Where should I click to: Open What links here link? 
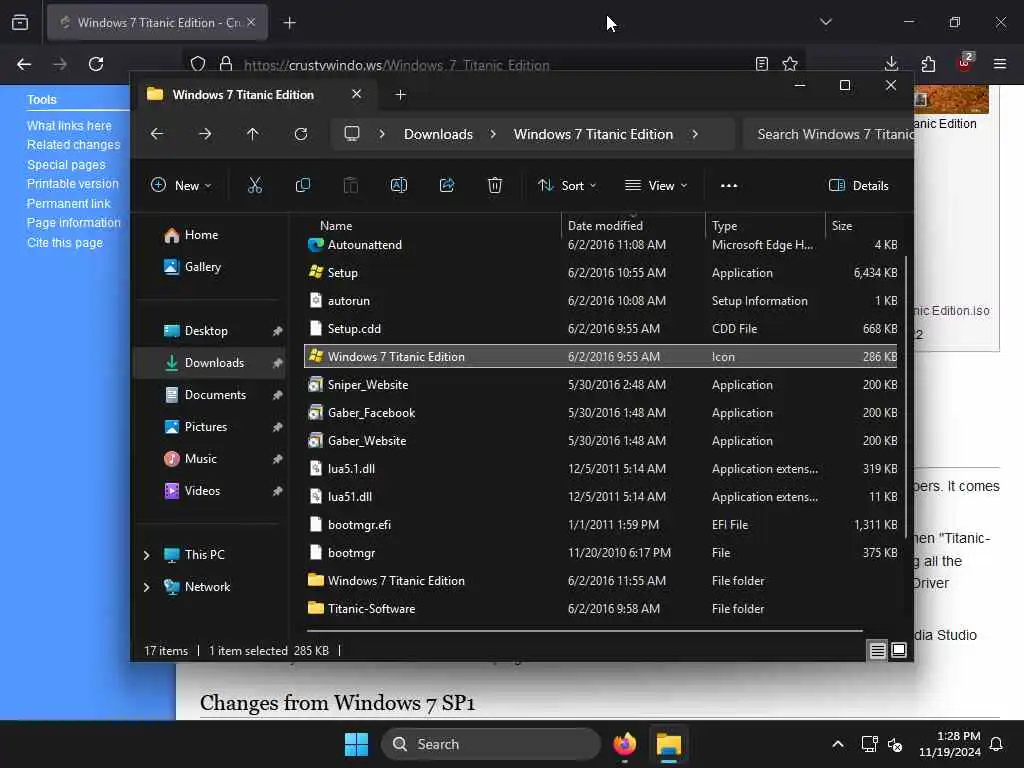(x=69, y=125)
